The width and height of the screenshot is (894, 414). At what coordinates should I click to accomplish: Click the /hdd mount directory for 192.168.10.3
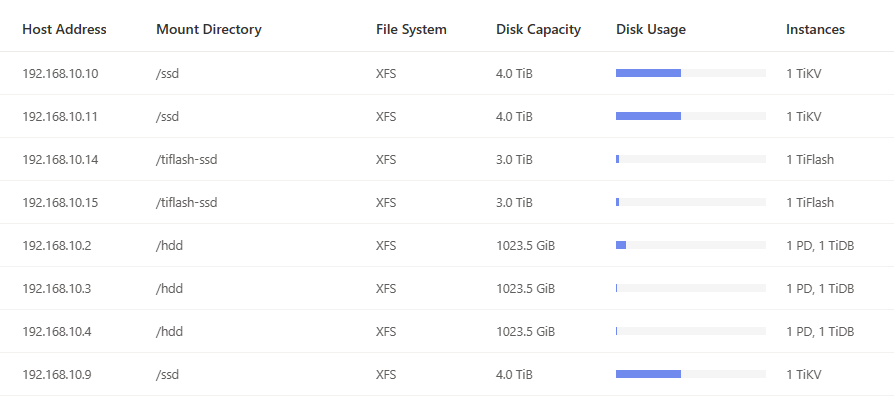pyautogui.click(x=170, y=288)
